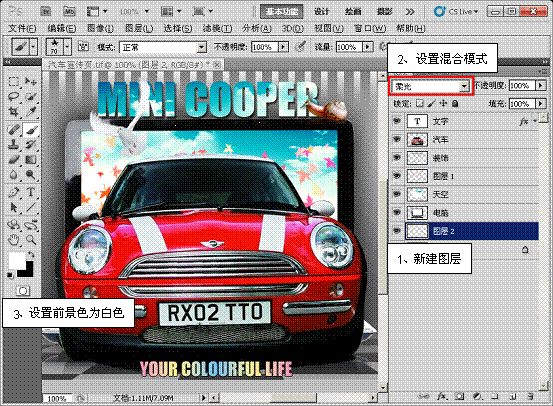Viewport: 553px width, 406px height.
Task: Open brush panel toggle in options bar
Action: (x=83, y=47)
